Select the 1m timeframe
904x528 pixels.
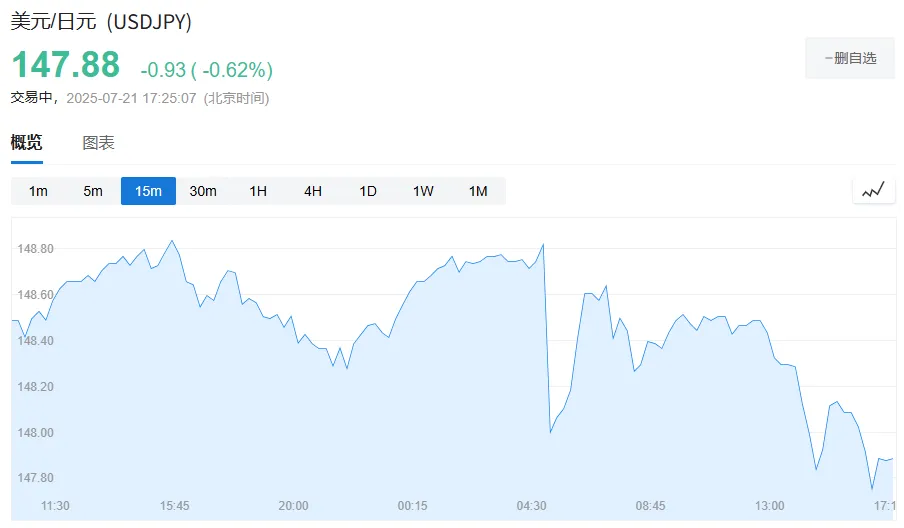click(x=38, y=191)
